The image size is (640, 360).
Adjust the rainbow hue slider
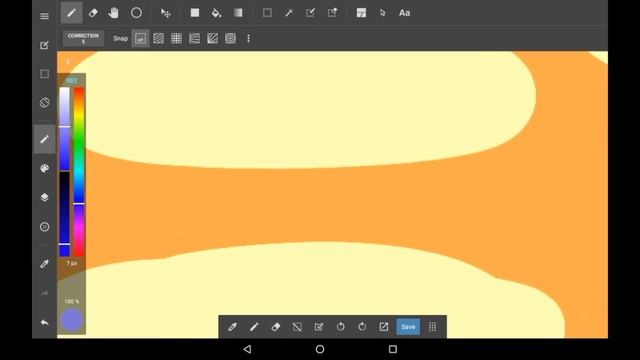(x=79, y=171)
